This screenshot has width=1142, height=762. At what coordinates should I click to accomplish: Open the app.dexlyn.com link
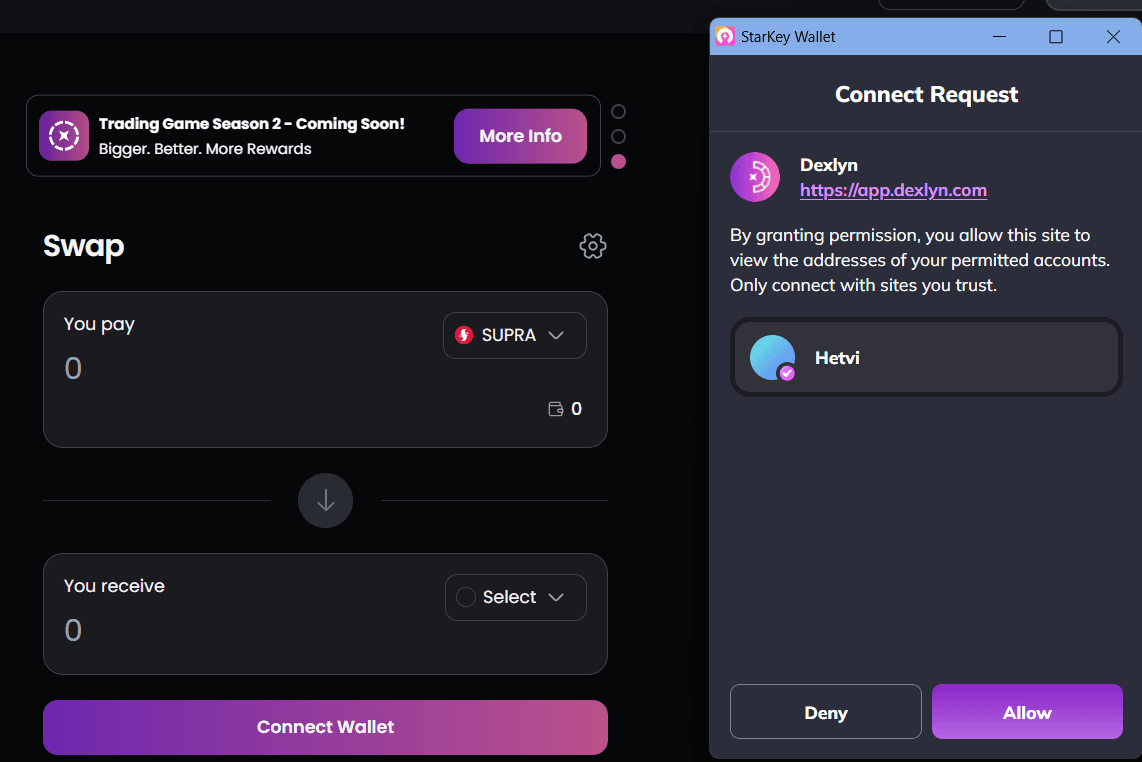click(x=893, y=190)
